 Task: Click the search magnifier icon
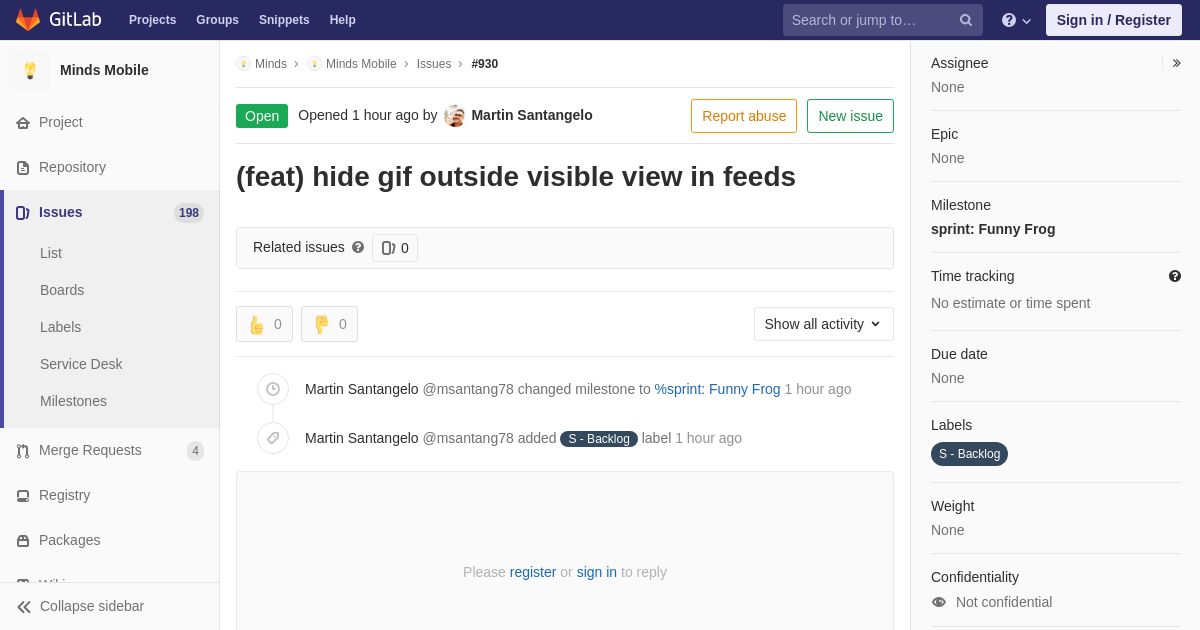pos(965,20)
